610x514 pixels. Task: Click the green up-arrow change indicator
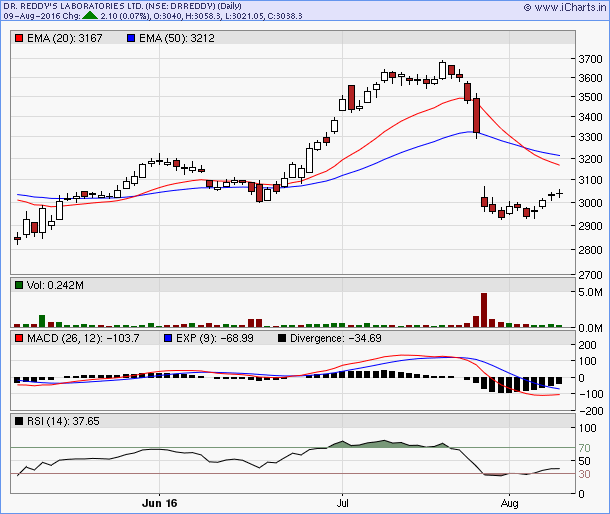[90, 16]
